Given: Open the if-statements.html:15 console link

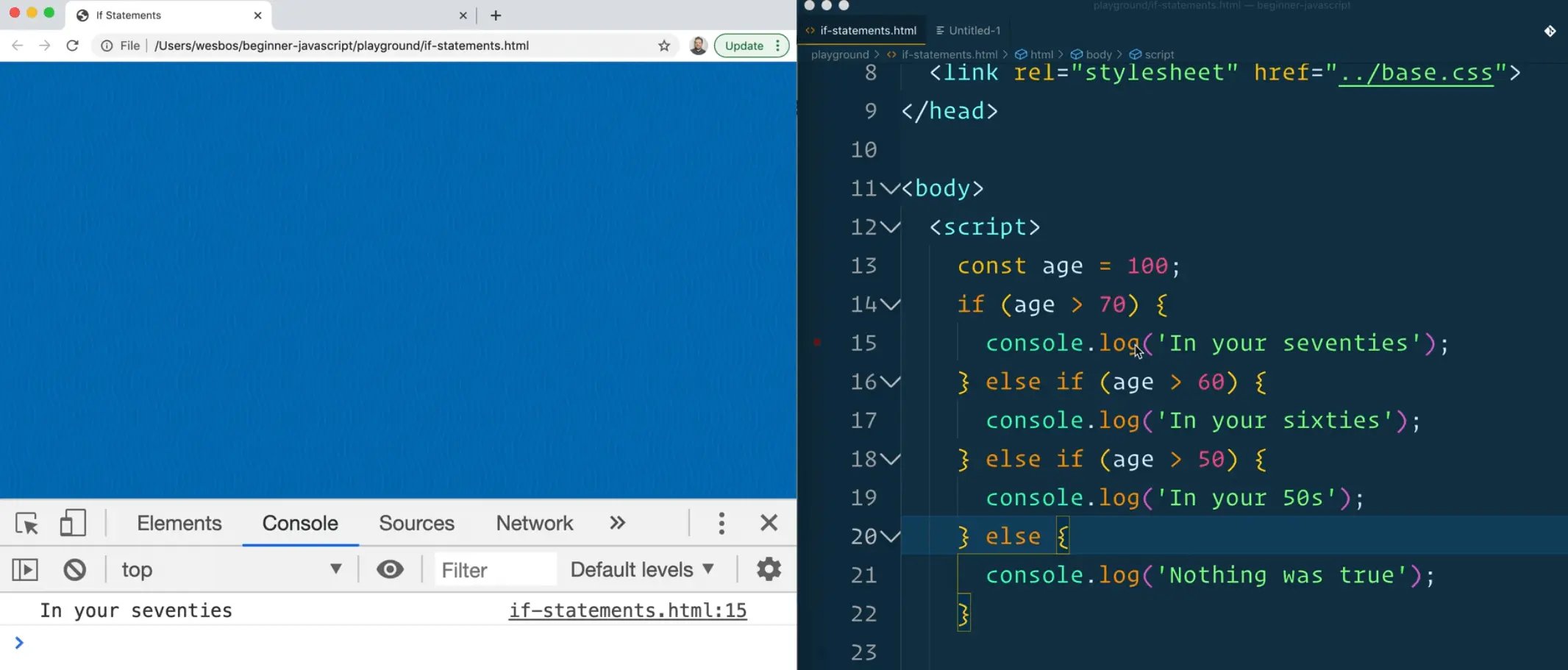Looking at the screenshot, I should pos(627,610).
